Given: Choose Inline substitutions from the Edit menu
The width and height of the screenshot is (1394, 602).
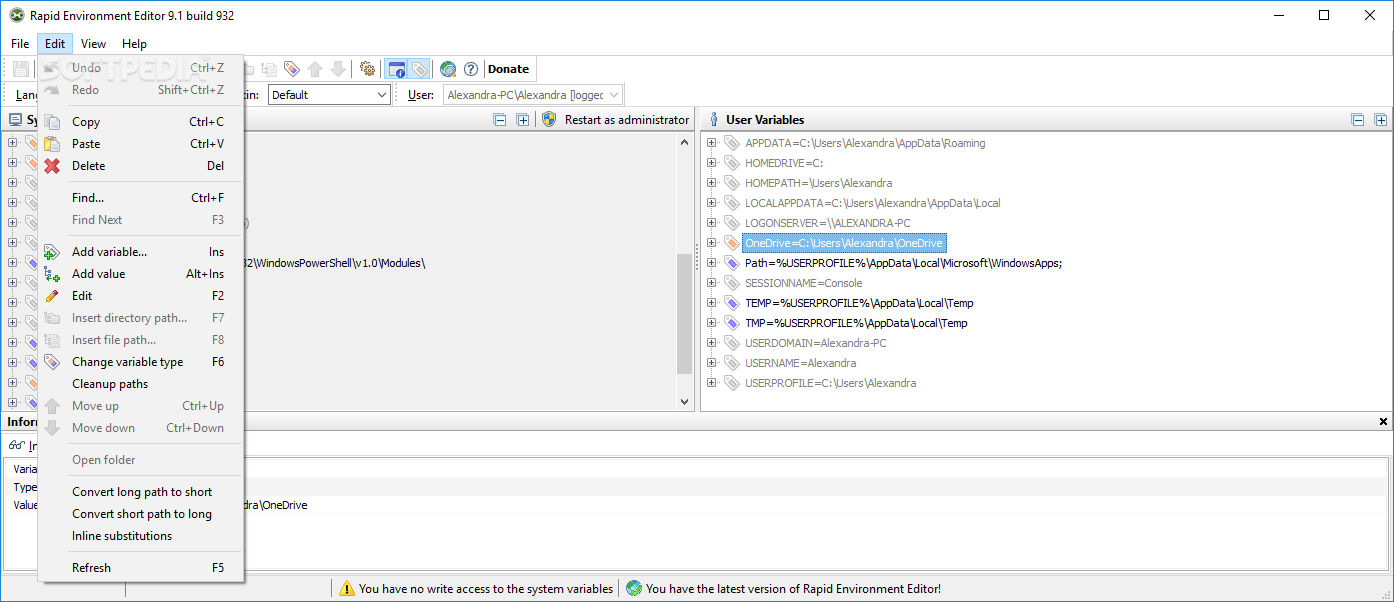Looking at the screenshot, I should click(x=140, y=536).
